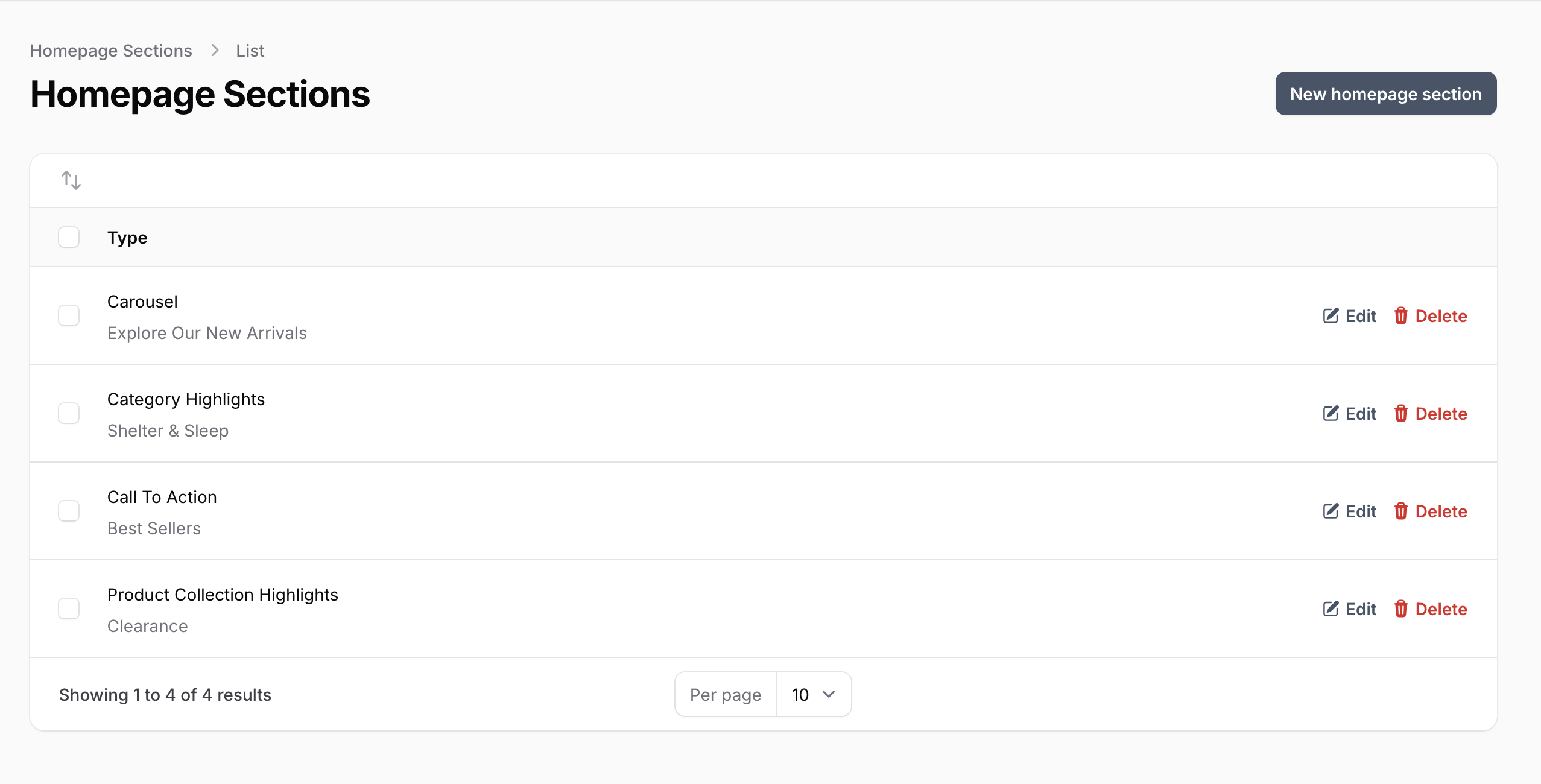Go to the List breadcrumb item

pos(250,51)
